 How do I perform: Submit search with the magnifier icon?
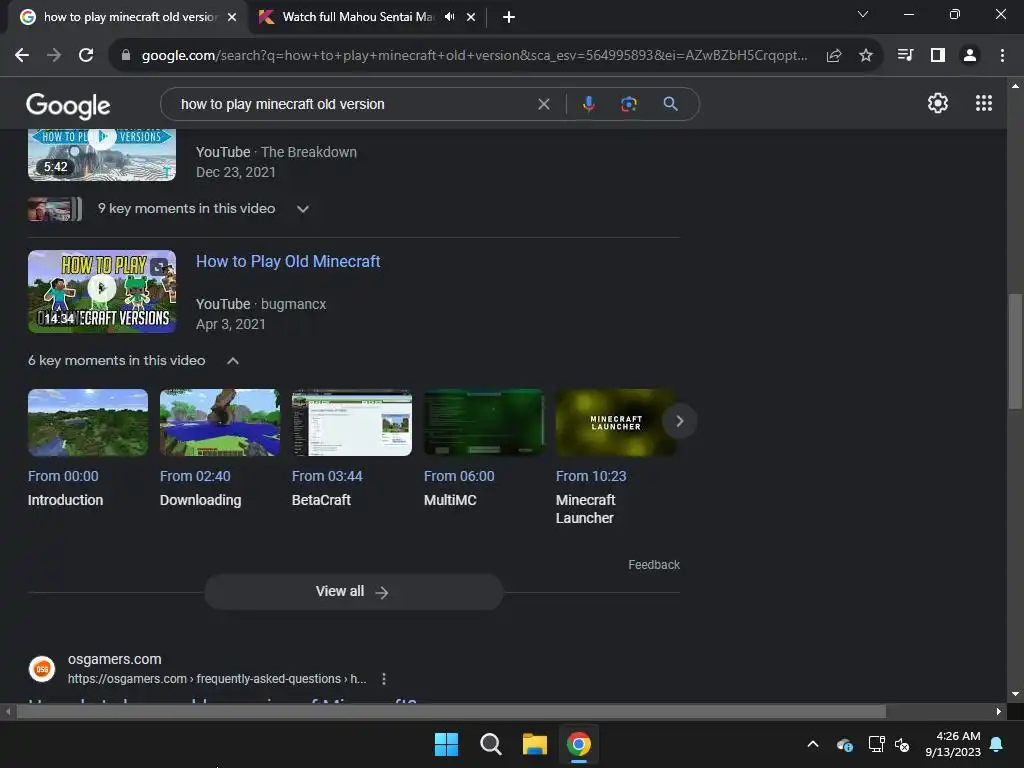pos(671,104)
